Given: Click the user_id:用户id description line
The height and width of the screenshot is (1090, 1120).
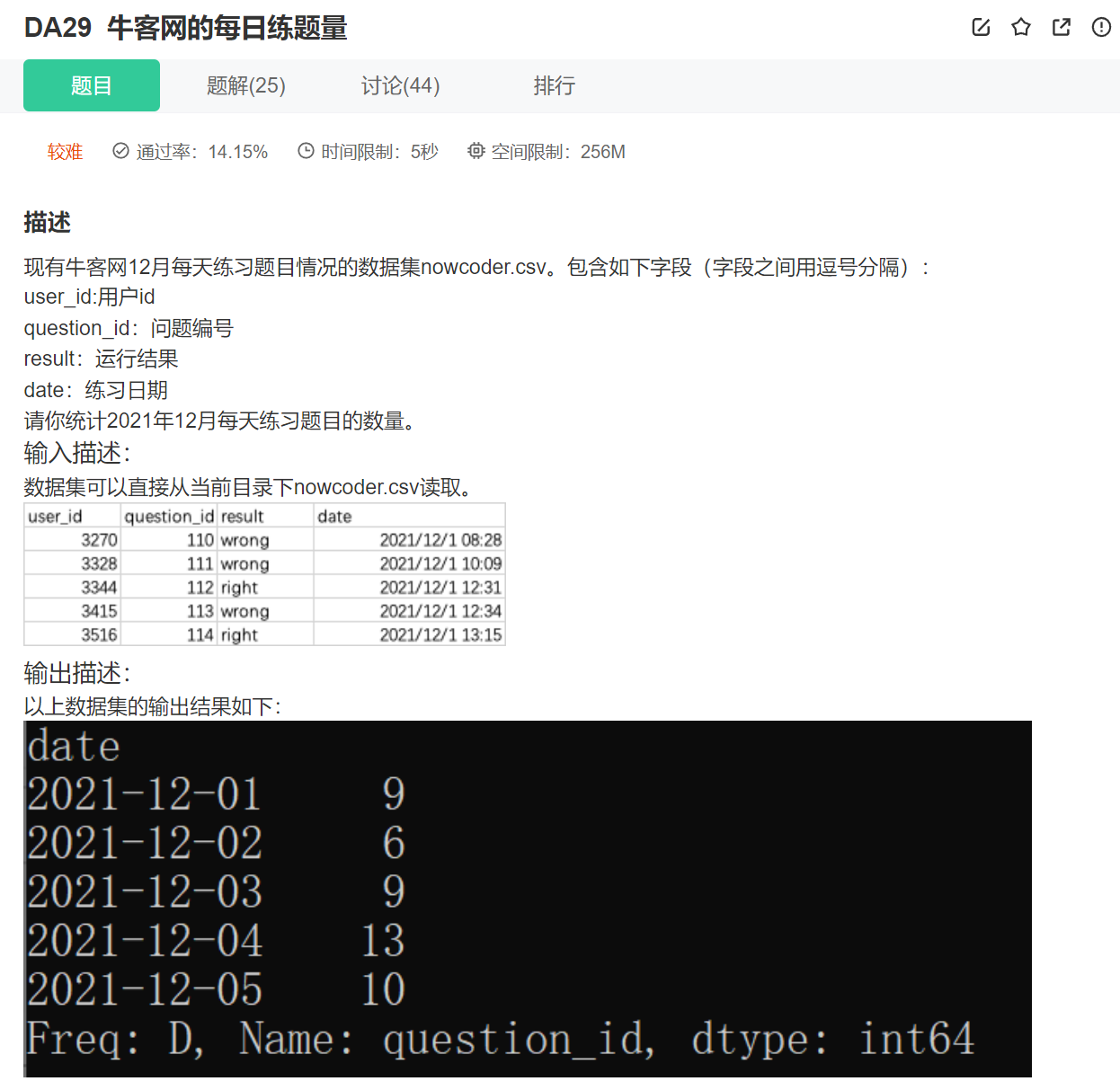Looking at the screenshot, I should click(89, 297).
